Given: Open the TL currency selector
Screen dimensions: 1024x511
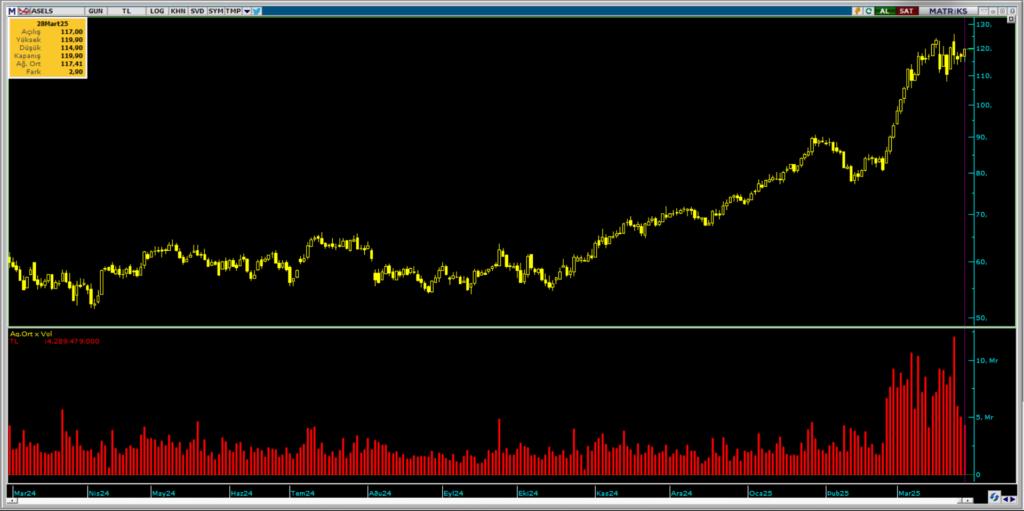Looking at the screenshot, I should coord(126,10).
